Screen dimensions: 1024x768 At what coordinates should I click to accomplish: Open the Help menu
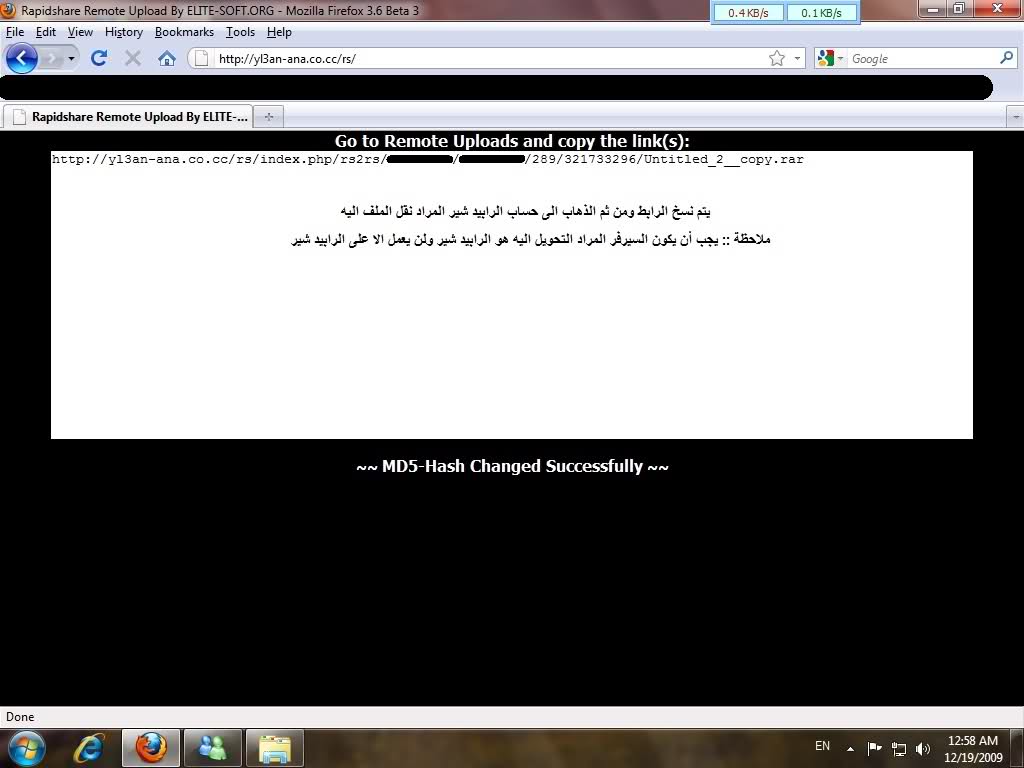pyautogui.click(x=279, y=32)
